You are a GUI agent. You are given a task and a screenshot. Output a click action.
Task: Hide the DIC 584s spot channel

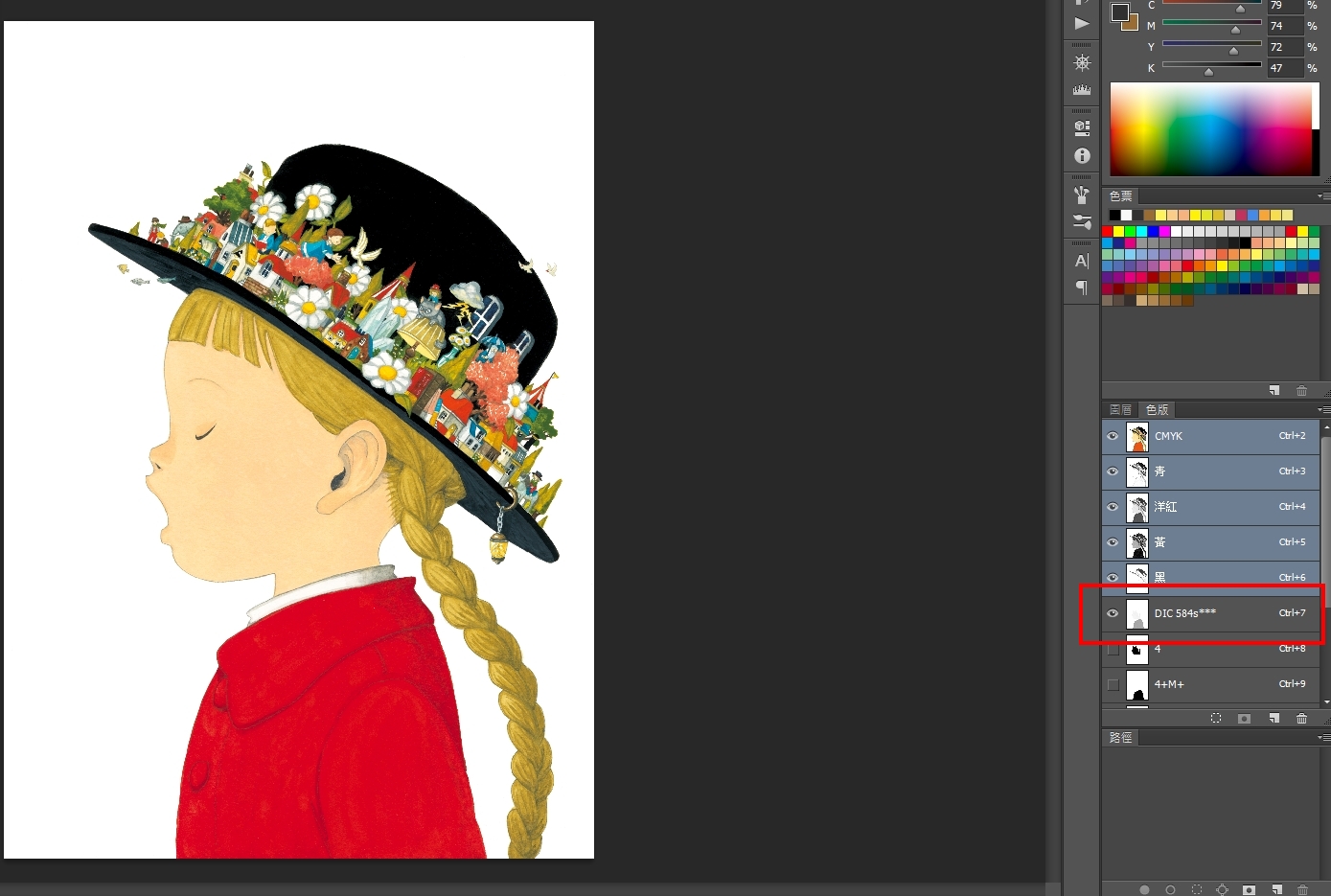tap(1113, 613)
